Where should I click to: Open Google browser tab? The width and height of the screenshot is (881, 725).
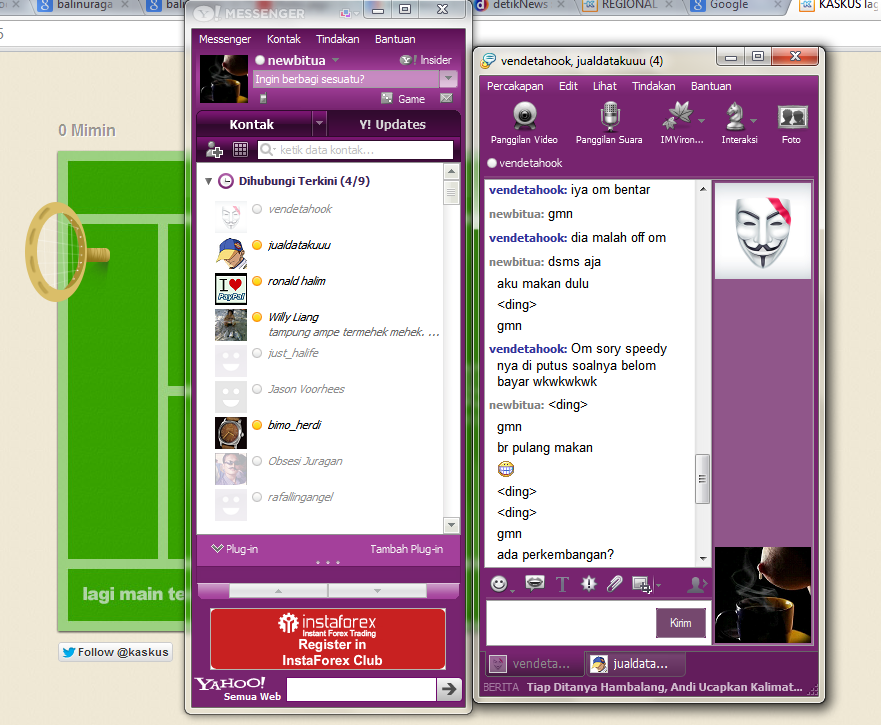[x=736, y=5]
